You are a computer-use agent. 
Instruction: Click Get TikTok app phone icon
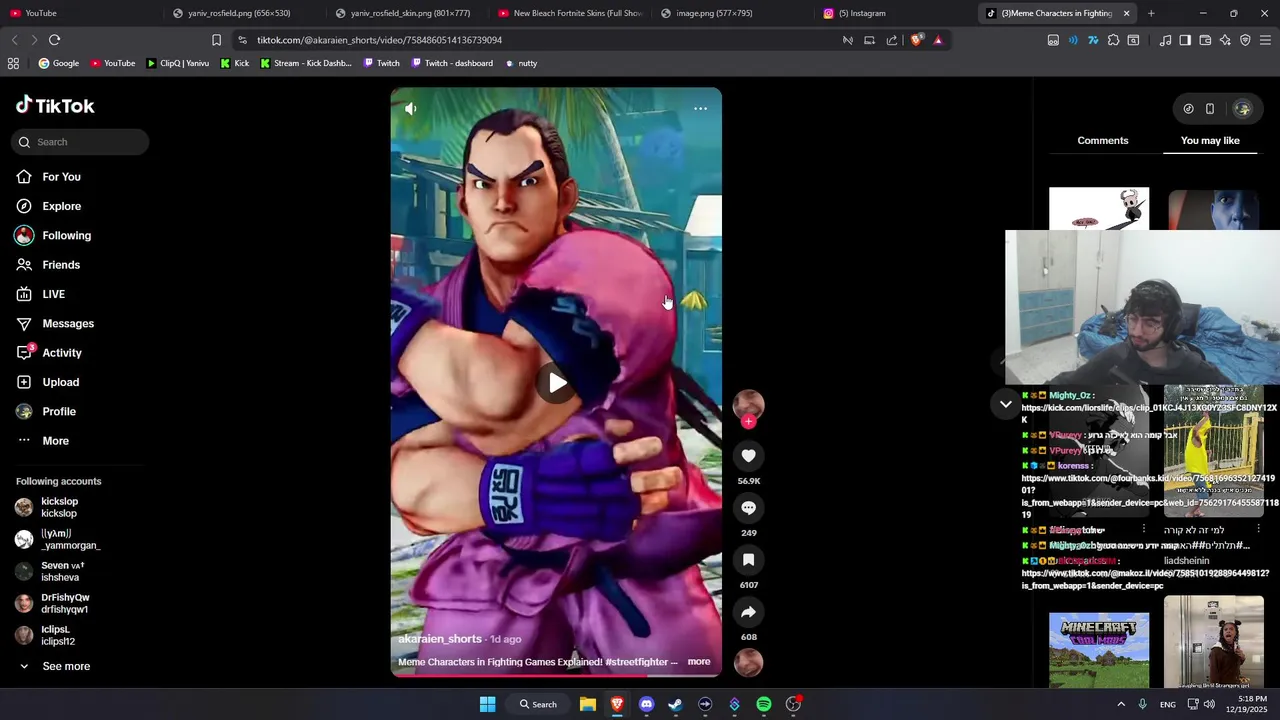point(1210,109)
